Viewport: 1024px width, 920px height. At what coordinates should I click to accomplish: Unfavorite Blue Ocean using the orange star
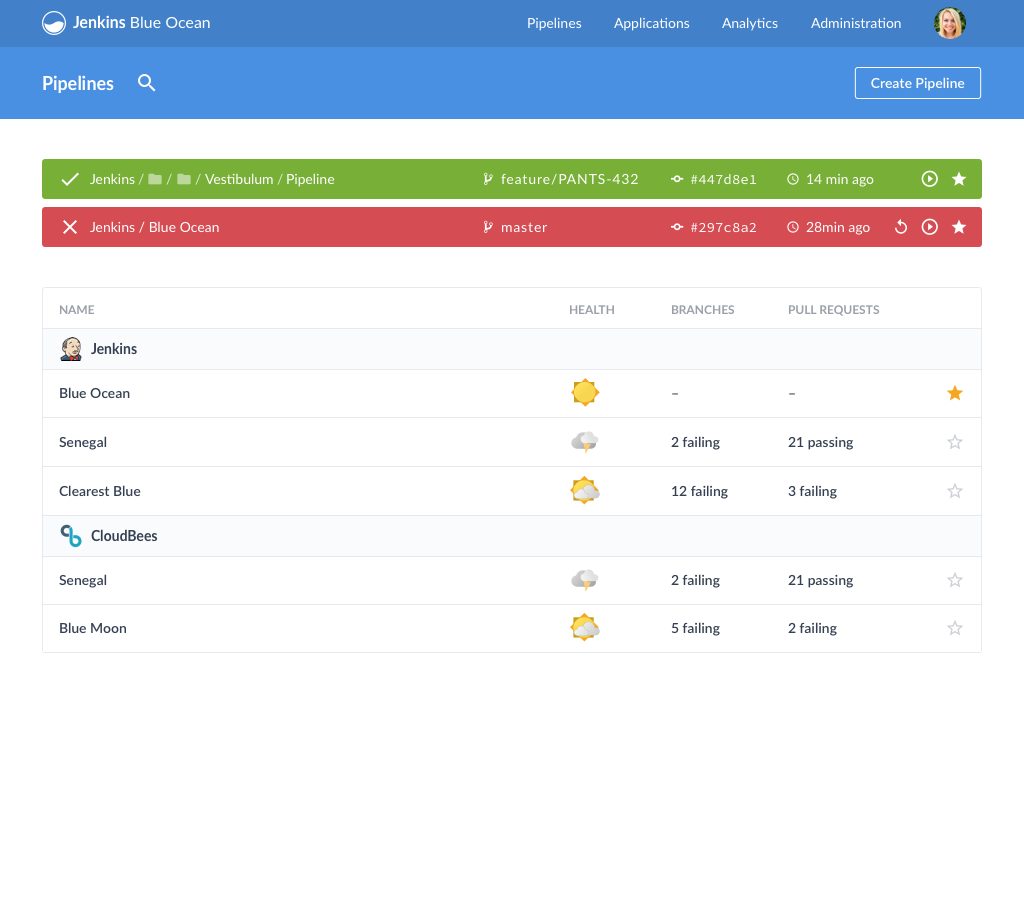(954, 393)
